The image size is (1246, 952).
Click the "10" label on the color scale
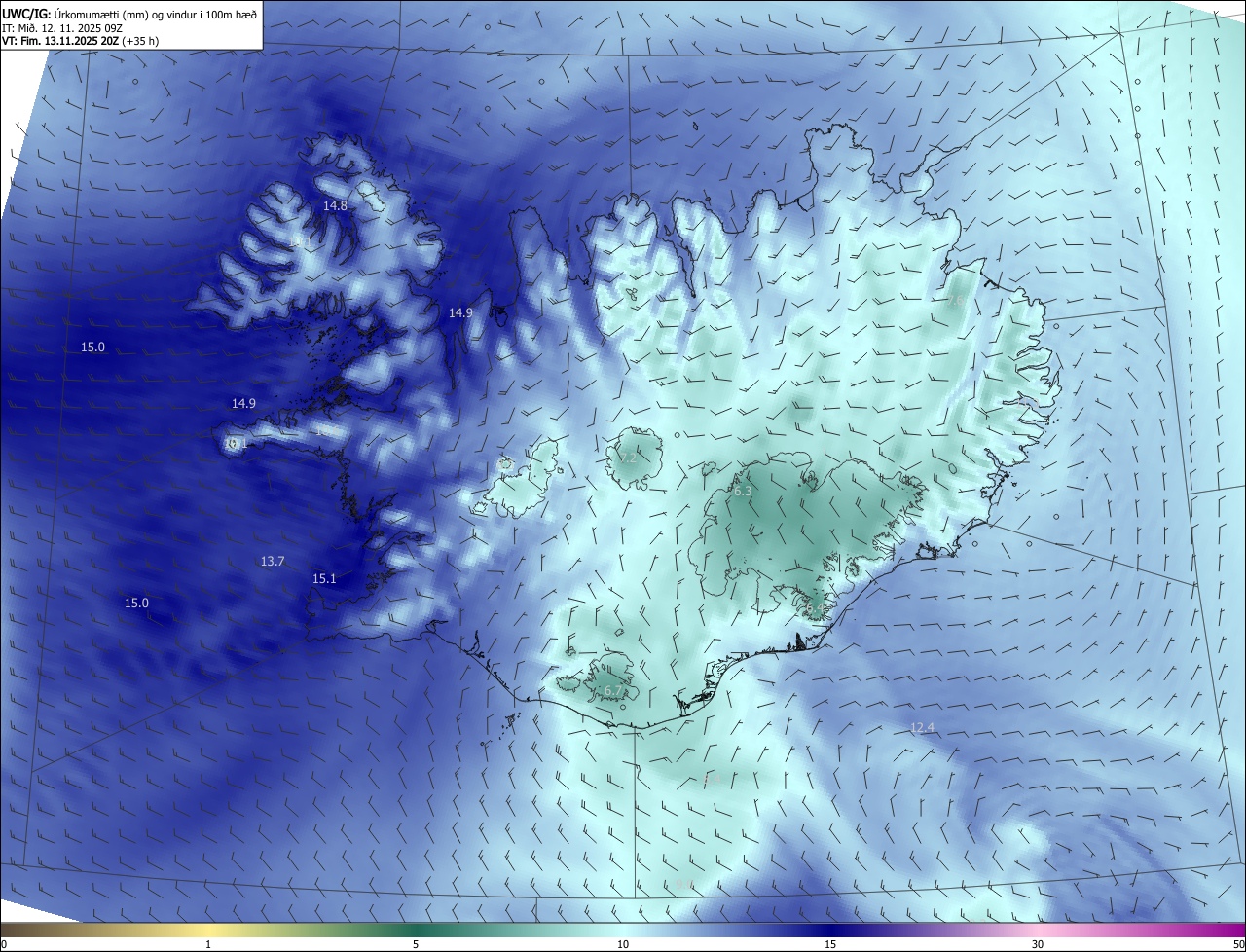(623, 944)
